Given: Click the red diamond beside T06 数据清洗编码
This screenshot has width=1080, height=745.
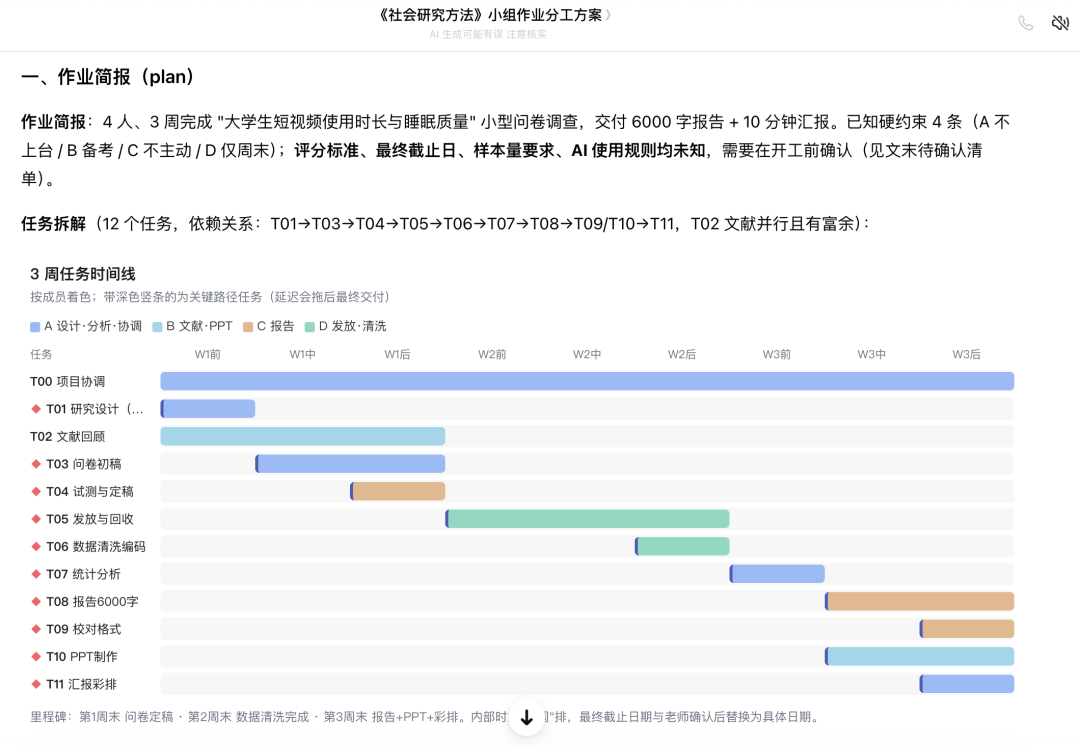Looking at the screenshot, I should (x=36, y=547).
